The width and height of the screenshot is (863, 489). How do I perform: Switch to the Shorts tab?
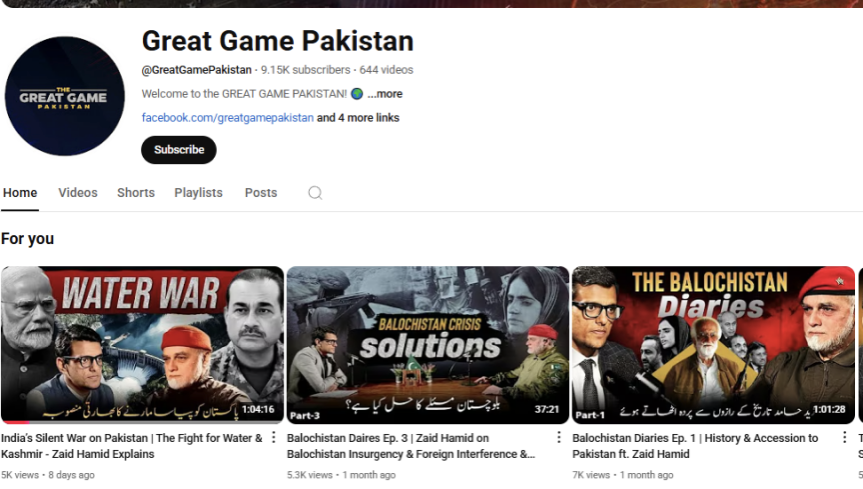click(136, 193)
